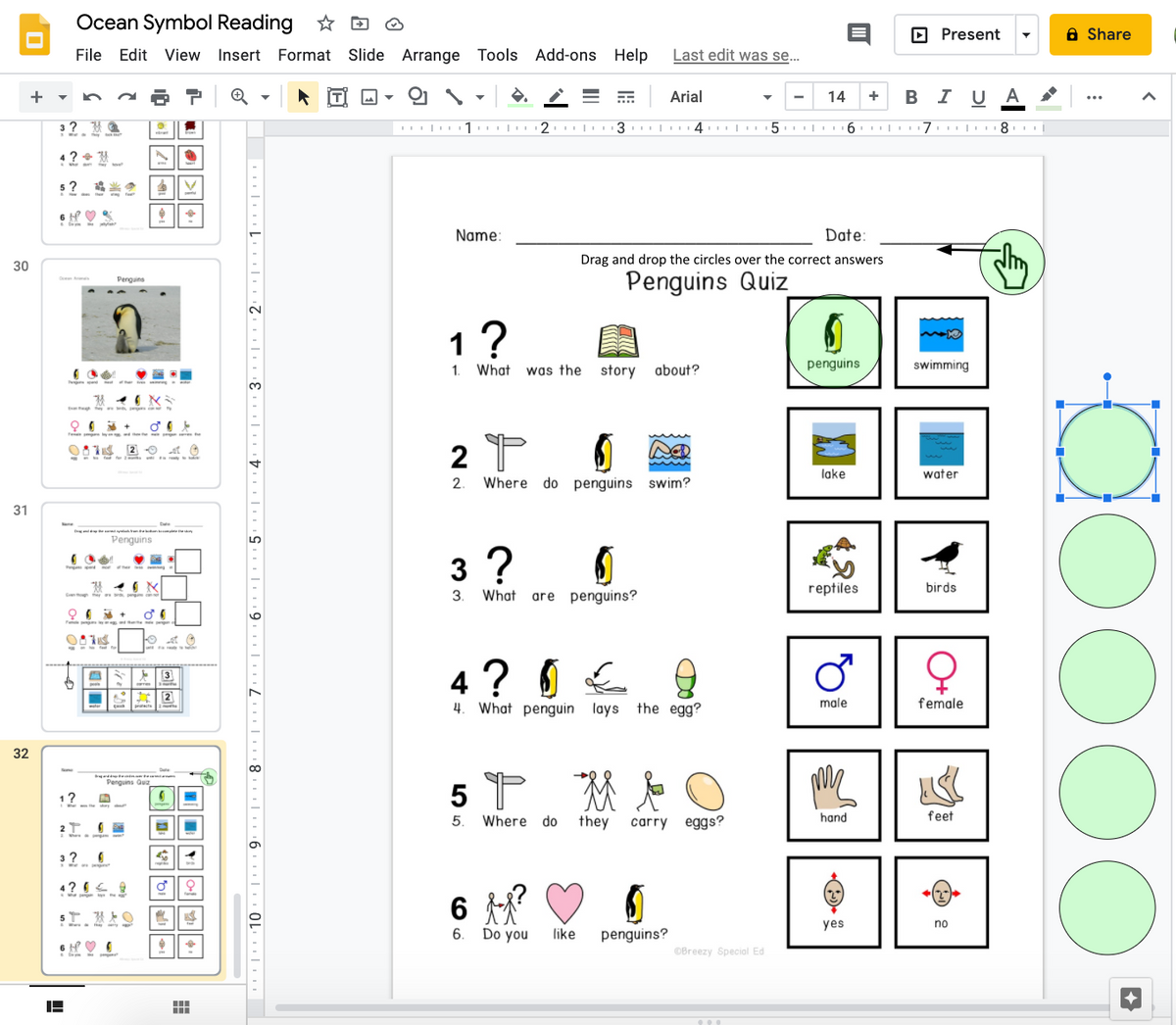Toggle bold formatting
This screenshot has height=1025, width=1176.
(x=911, y=96)
